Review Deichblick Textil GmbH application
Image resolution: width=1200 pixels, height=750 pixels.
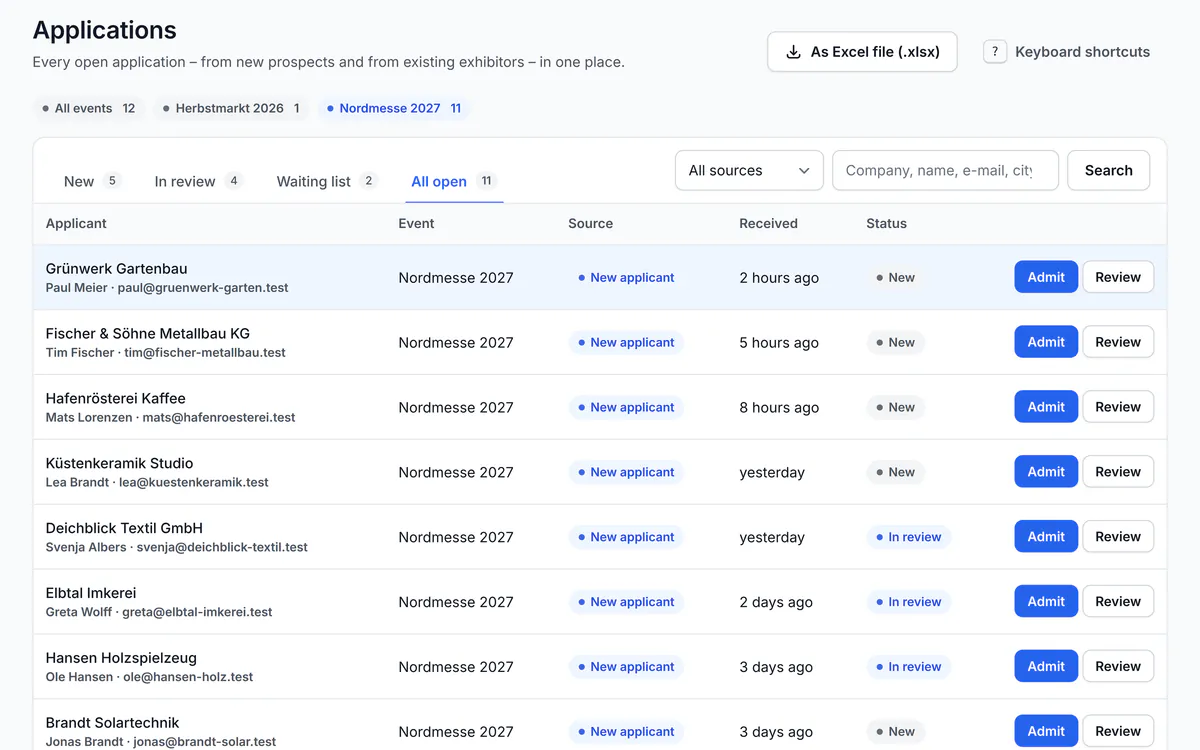coord(1118,537)
